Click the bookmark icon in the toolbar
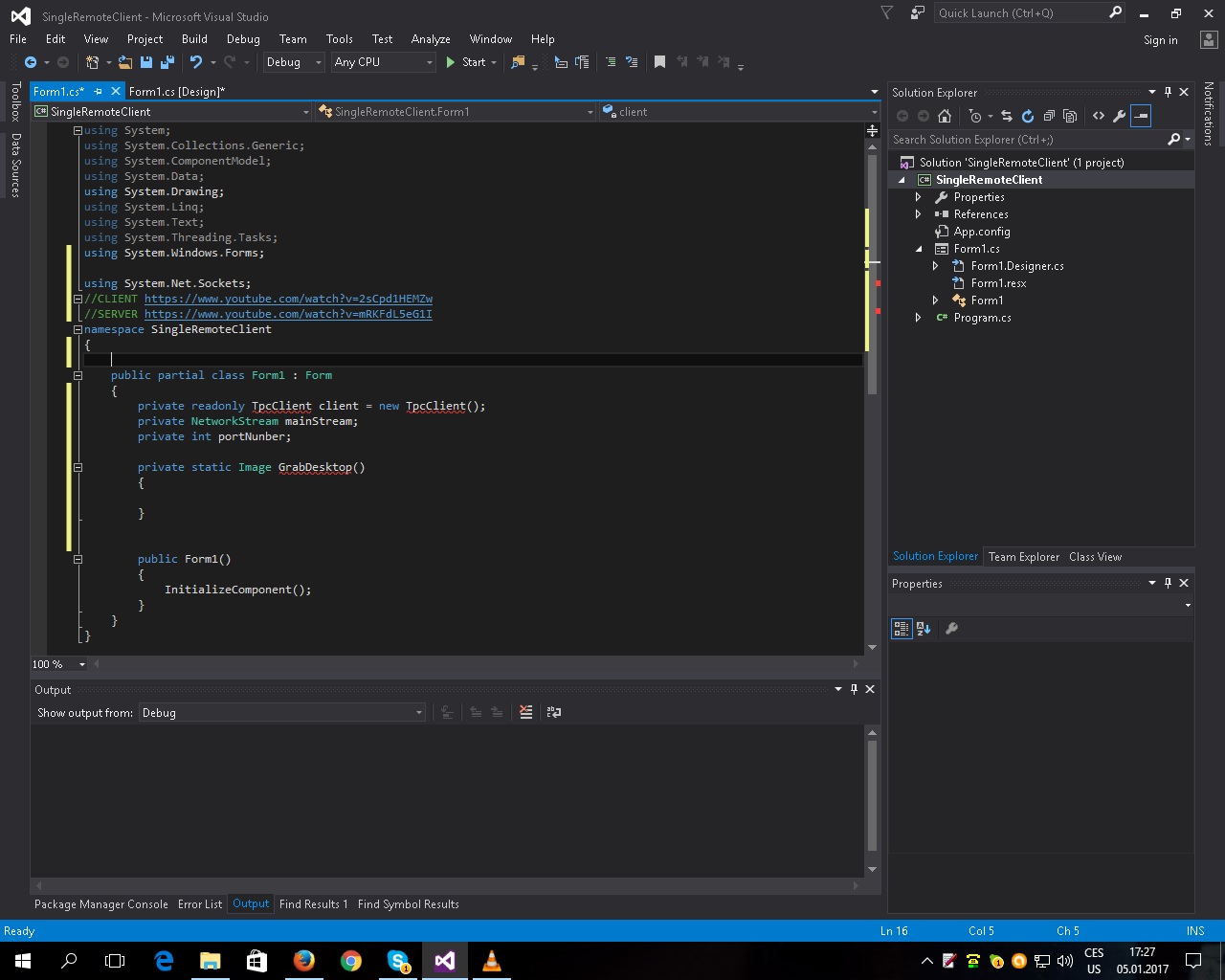Image resolution: width=1225 pixels, height=980 pixels. pos(659,62)
